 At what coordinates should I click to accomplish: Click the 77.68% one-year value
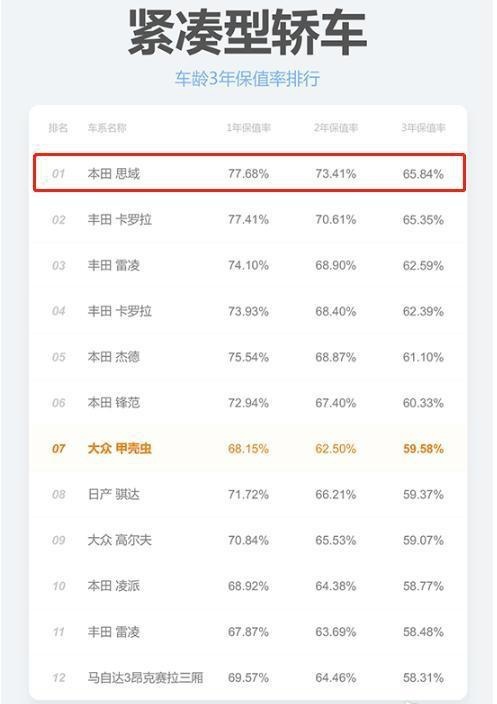coord(248,174)
